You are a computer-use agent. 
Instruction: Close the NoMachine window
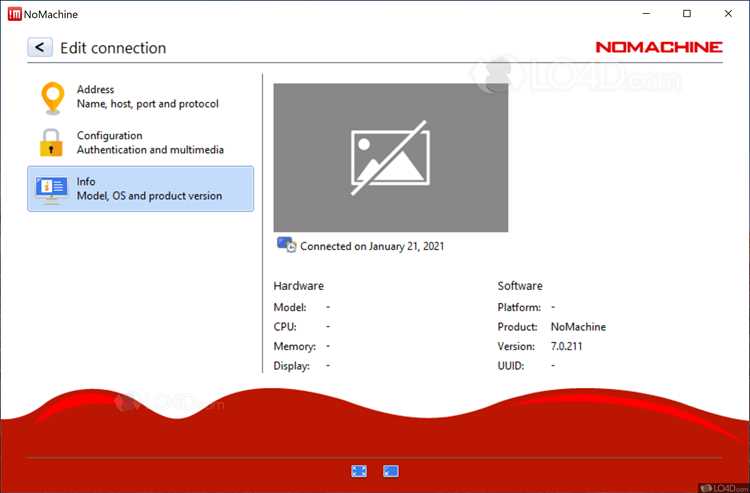[728, 14]
